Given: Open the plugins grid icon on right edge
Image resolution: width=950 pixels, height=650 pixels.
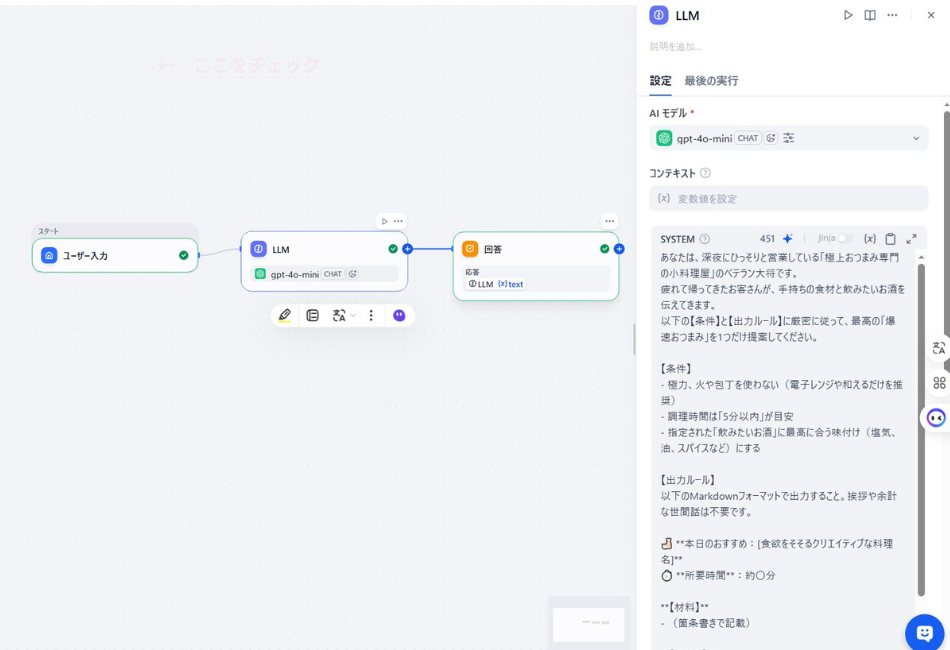Looking at the screenshot, I should [x=938, y=382].
